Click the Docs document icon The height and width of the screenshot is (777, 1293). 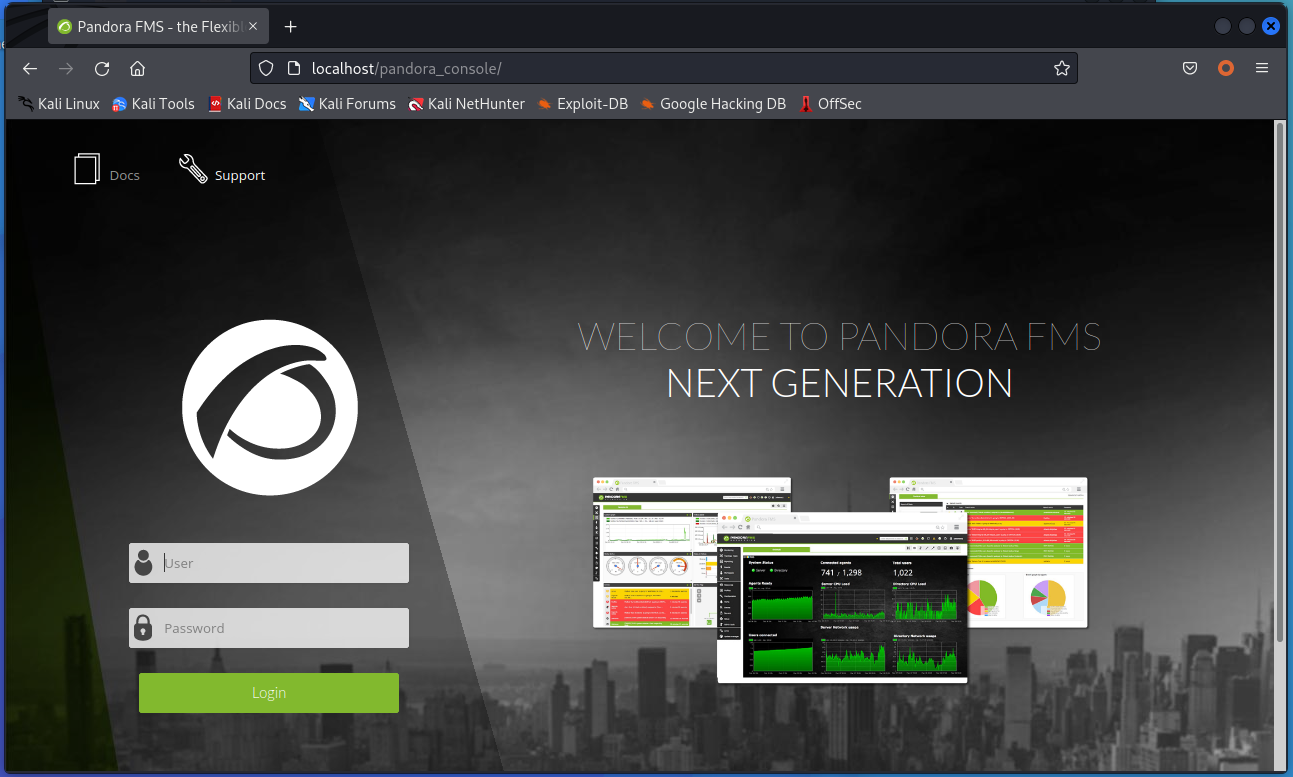point(88,169)
